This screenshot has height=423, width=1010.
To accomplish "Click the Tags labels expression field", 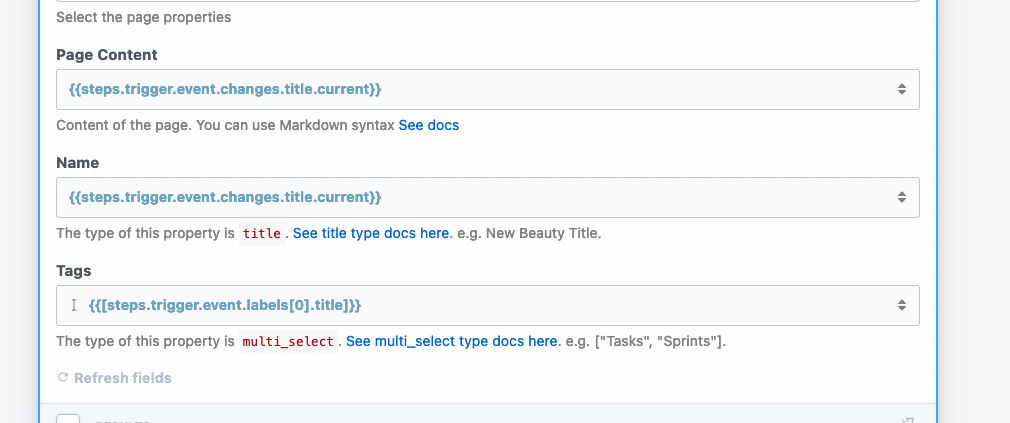I will point(480,305).
